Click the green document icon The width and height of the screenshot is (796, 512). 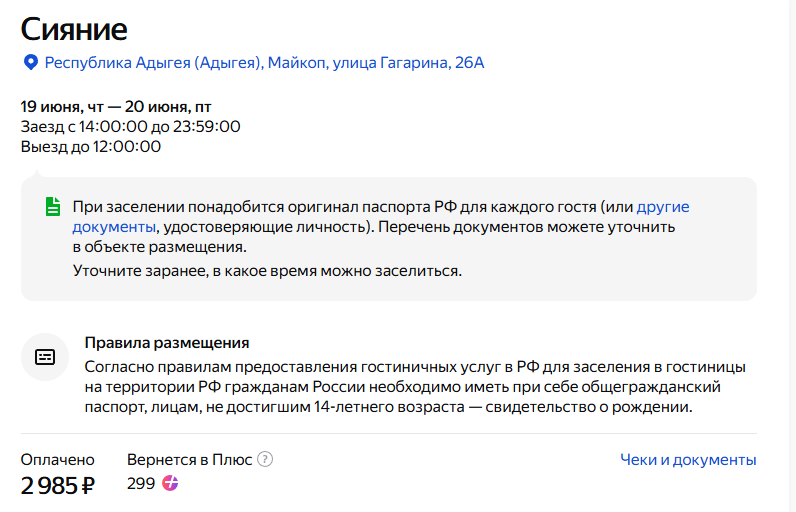point(52,207)
